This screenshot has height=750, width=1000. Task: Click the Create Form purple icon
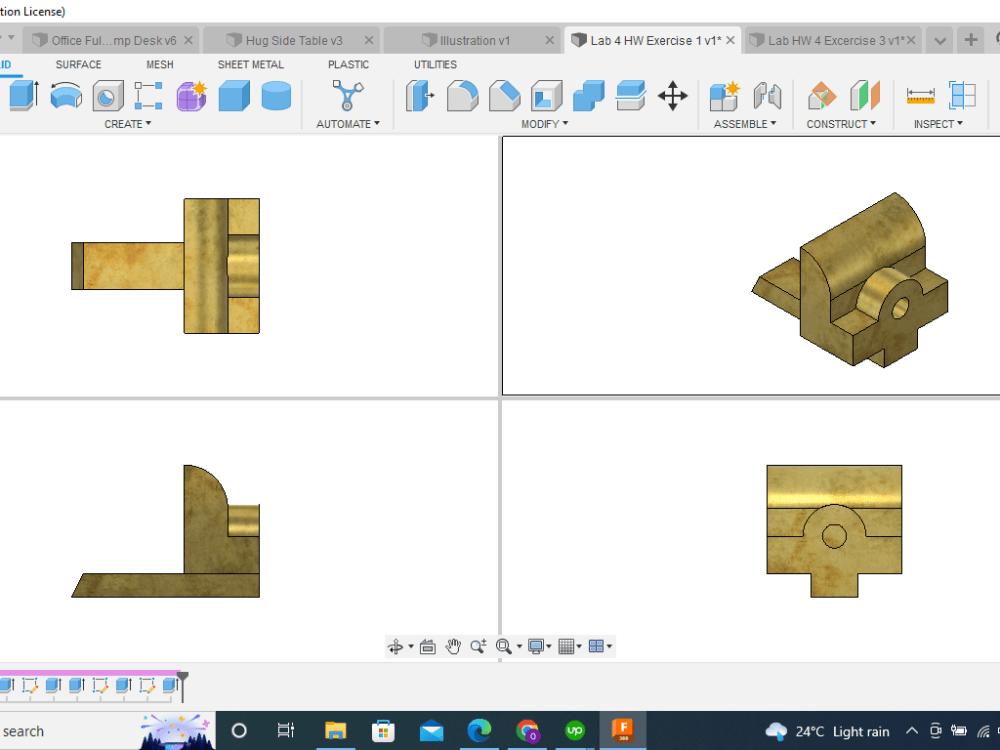tap(191, 96)
